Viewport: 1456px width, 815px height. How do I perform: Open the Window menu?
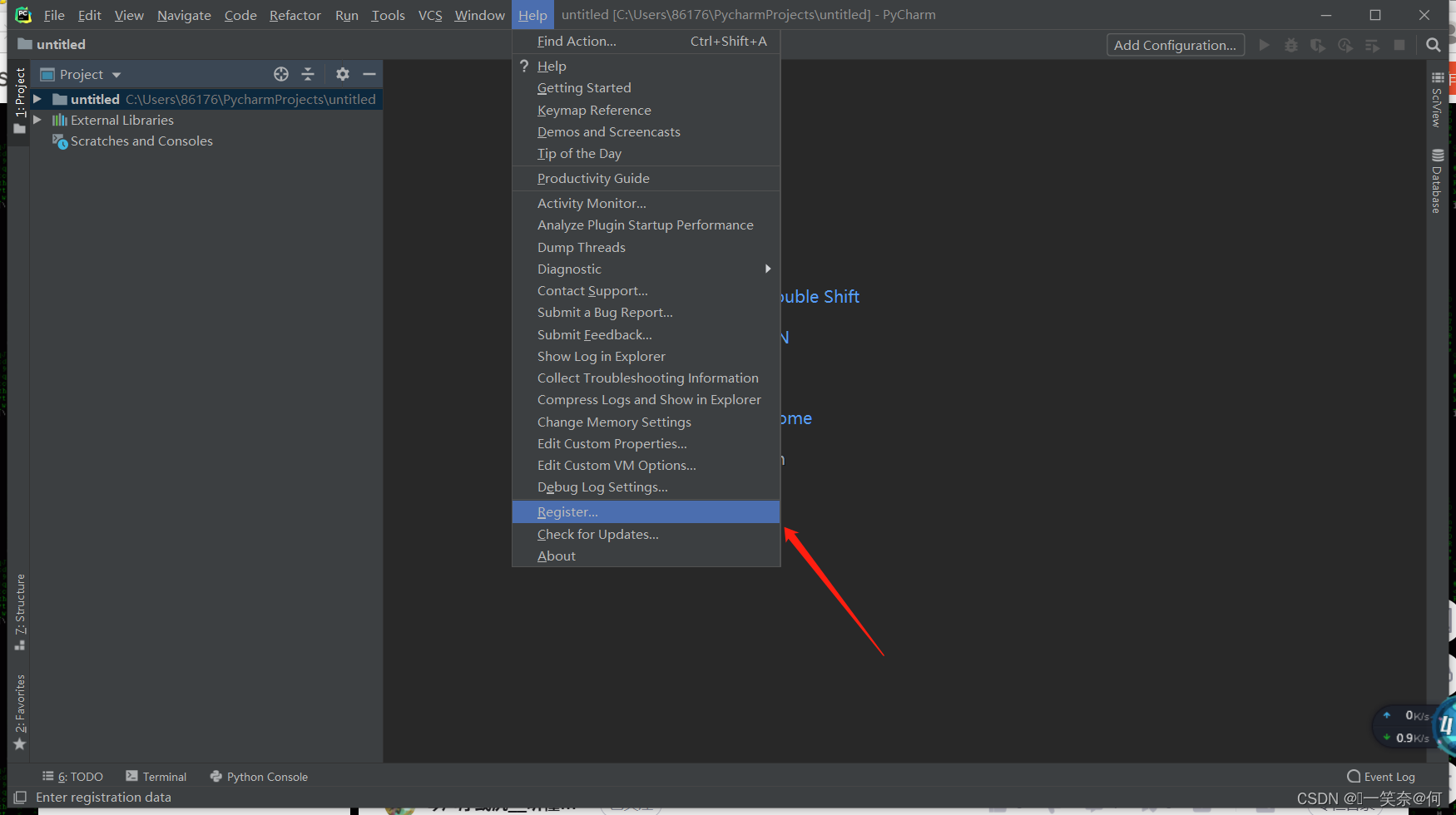479,15
